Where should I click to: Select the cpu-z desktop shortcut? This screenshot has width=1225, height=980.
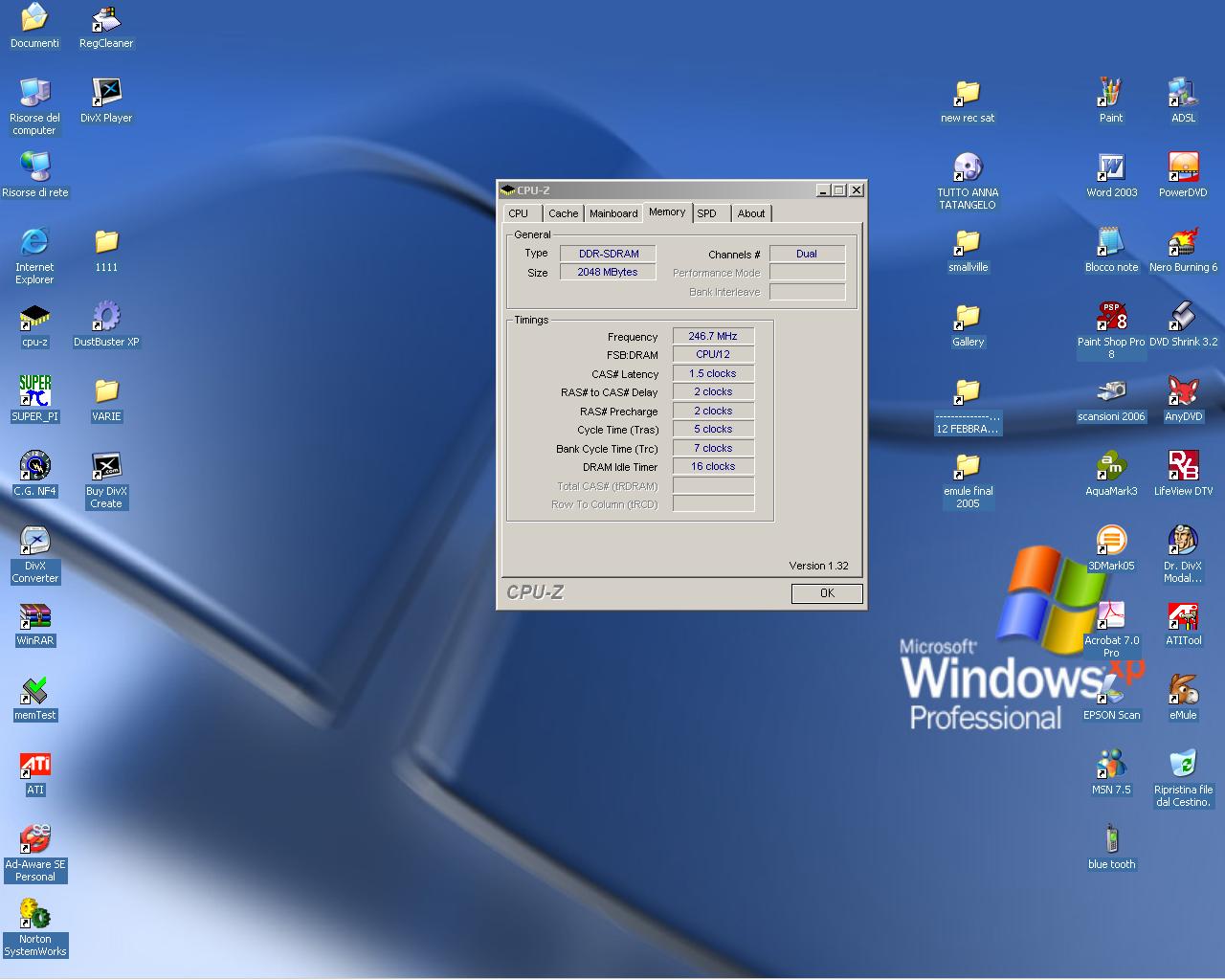click(x=34, y=324)
